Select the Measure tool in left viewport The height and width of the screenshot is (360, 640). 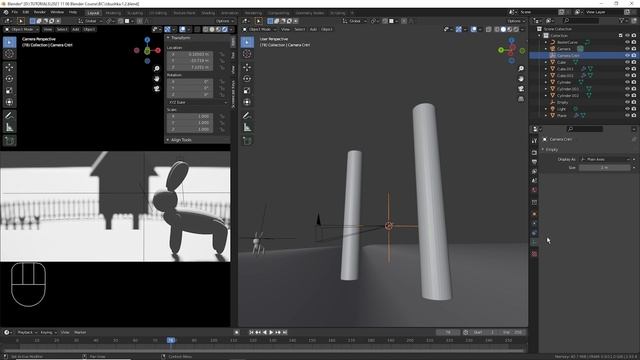point(9,128)
